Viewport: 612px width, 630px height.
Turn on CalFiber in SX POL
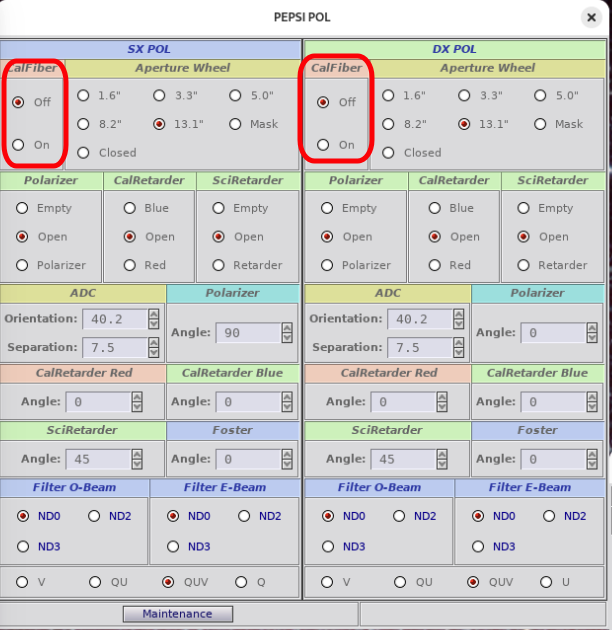pos(18,145)
